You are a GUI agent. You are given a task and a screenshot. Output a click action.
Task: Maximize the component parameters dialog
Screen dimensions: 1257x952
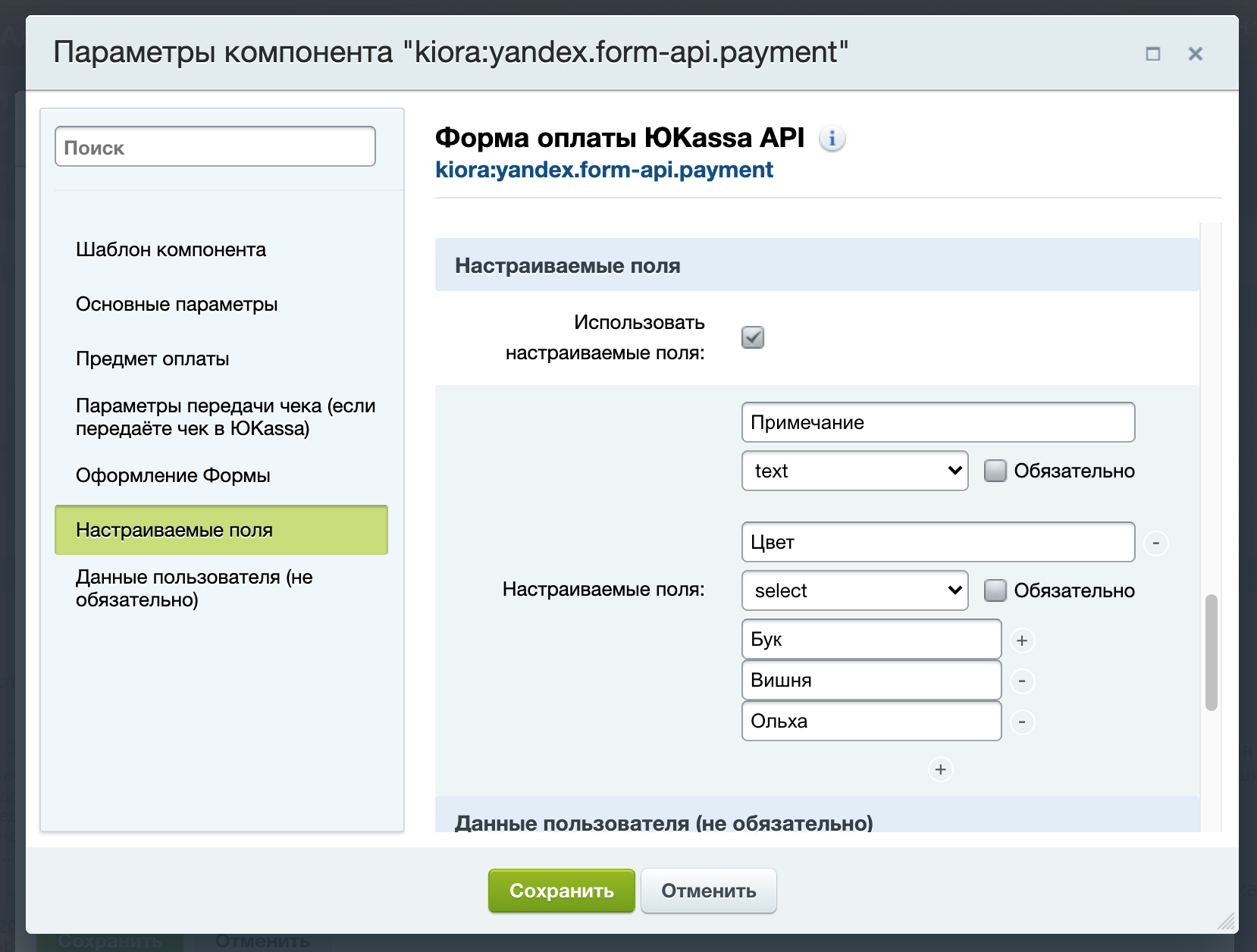[x=1152, y=54]
